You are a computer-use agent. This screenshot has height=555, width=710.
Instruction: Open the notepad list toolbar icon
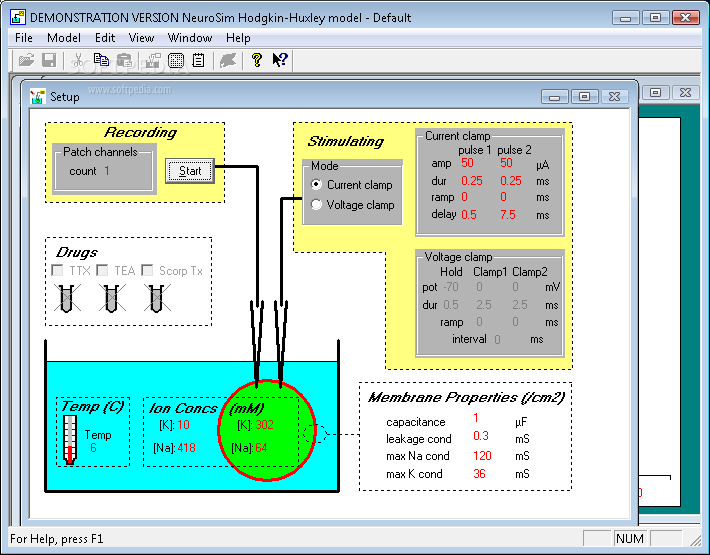click(x=198, y=60)
